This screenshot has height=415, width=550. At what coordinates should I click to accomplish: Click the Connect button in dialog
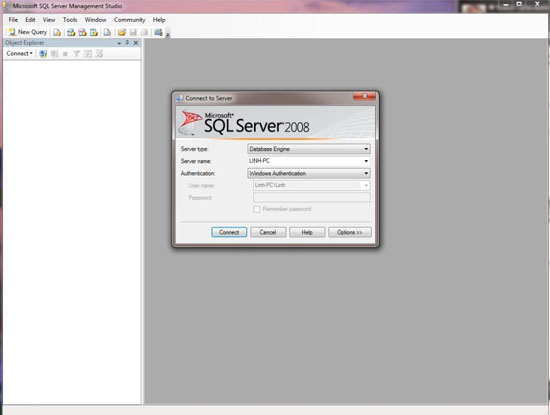229,232
